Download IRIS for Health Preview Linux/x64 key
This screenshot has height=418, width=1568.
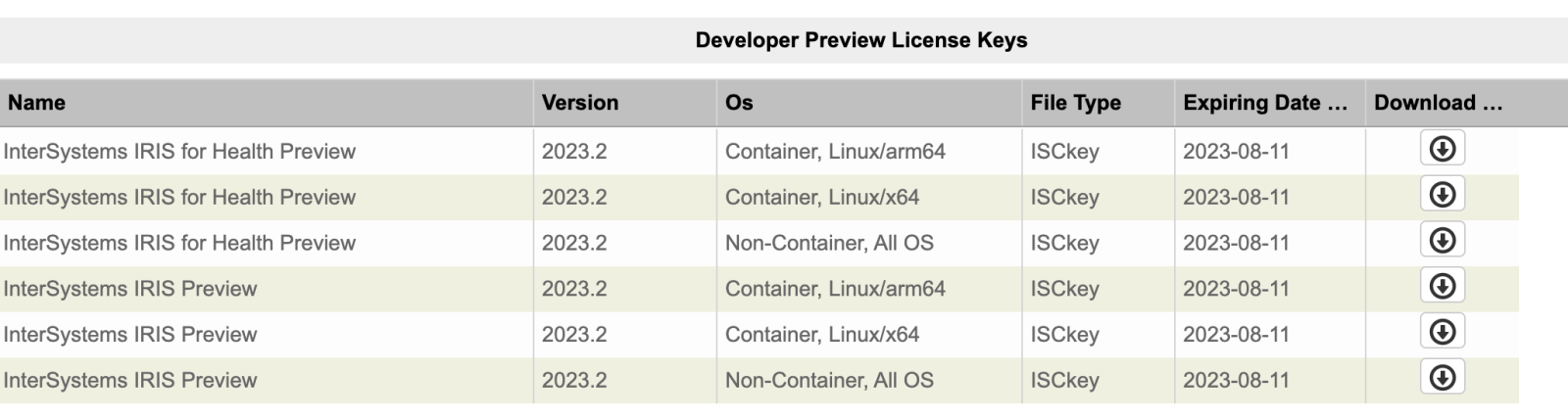click(1442, 195)
